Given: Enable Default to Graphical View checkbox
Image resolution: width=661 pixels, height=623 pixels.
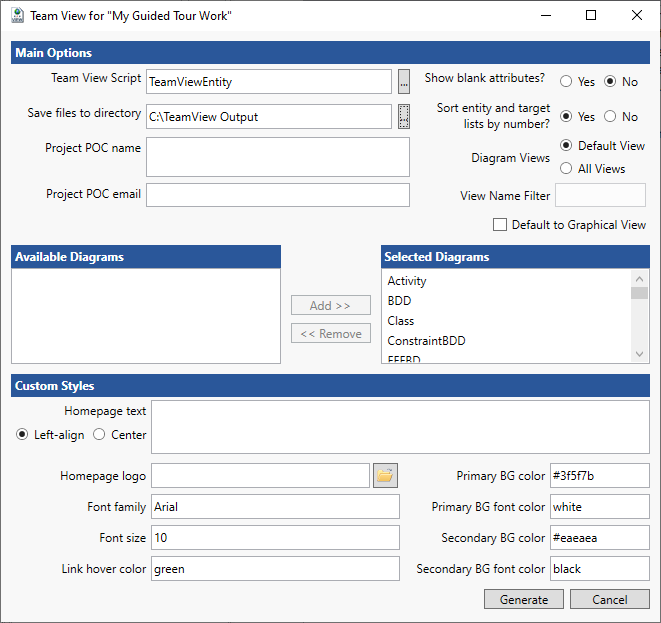Looking at the screenshot, I should click(x=500, y=225).
